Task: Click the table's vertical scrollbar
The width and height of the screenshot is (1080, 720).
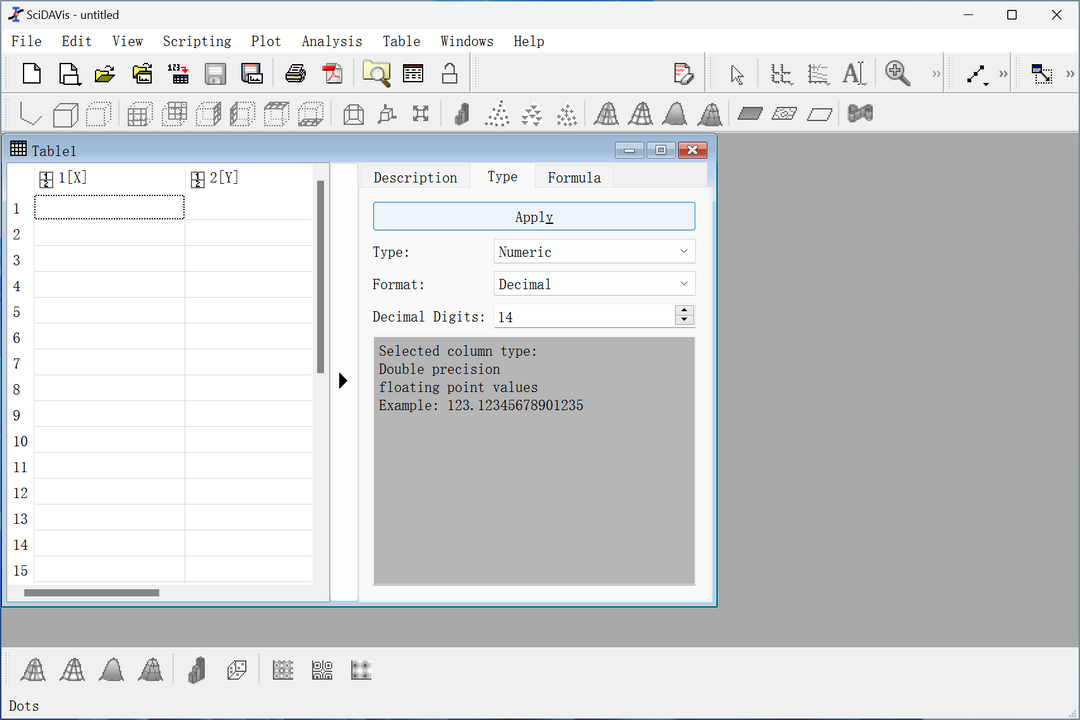Action: tap(321, 276)
